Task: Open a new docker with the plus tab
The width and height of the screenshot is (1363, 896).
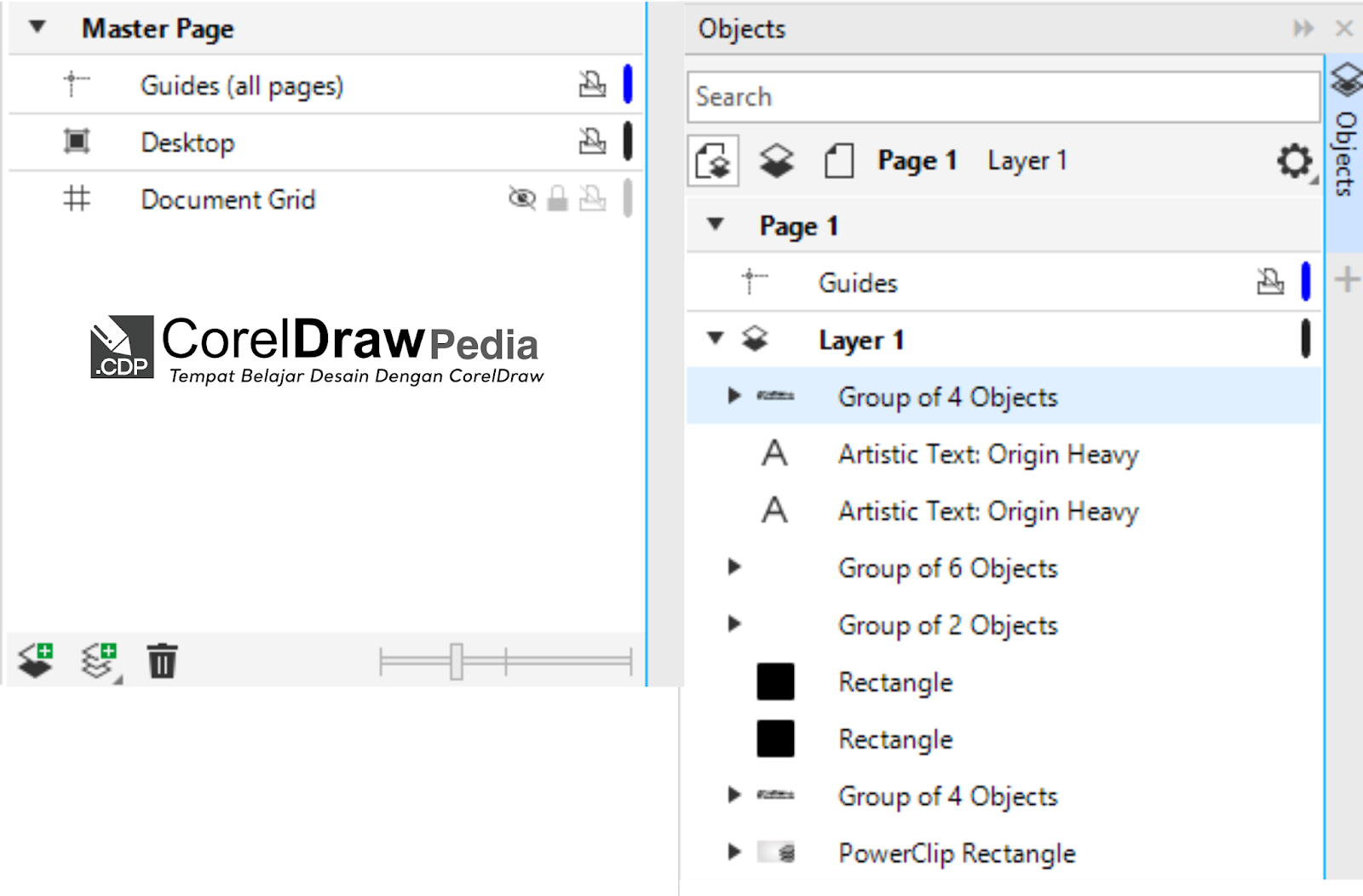Action: tap(1345, 275)
